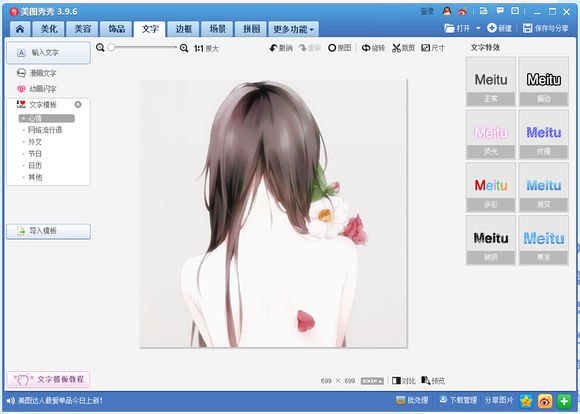Select 动画闪字 (animated text) option
This screenshot has width=580, height=414.
(x=37, y=89)
